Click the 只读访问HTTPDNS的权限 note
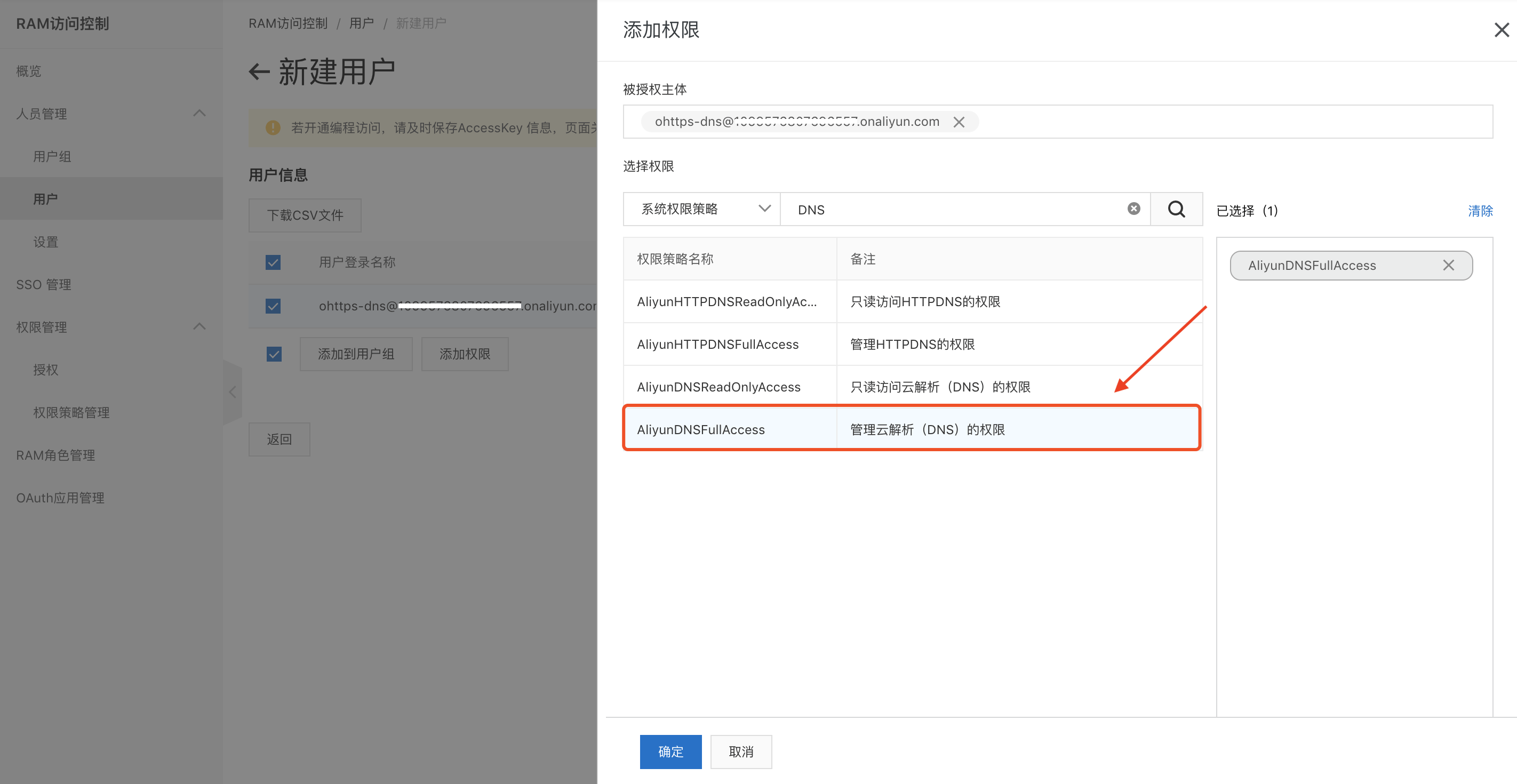 pyautogui.click(x=925, y=301)
